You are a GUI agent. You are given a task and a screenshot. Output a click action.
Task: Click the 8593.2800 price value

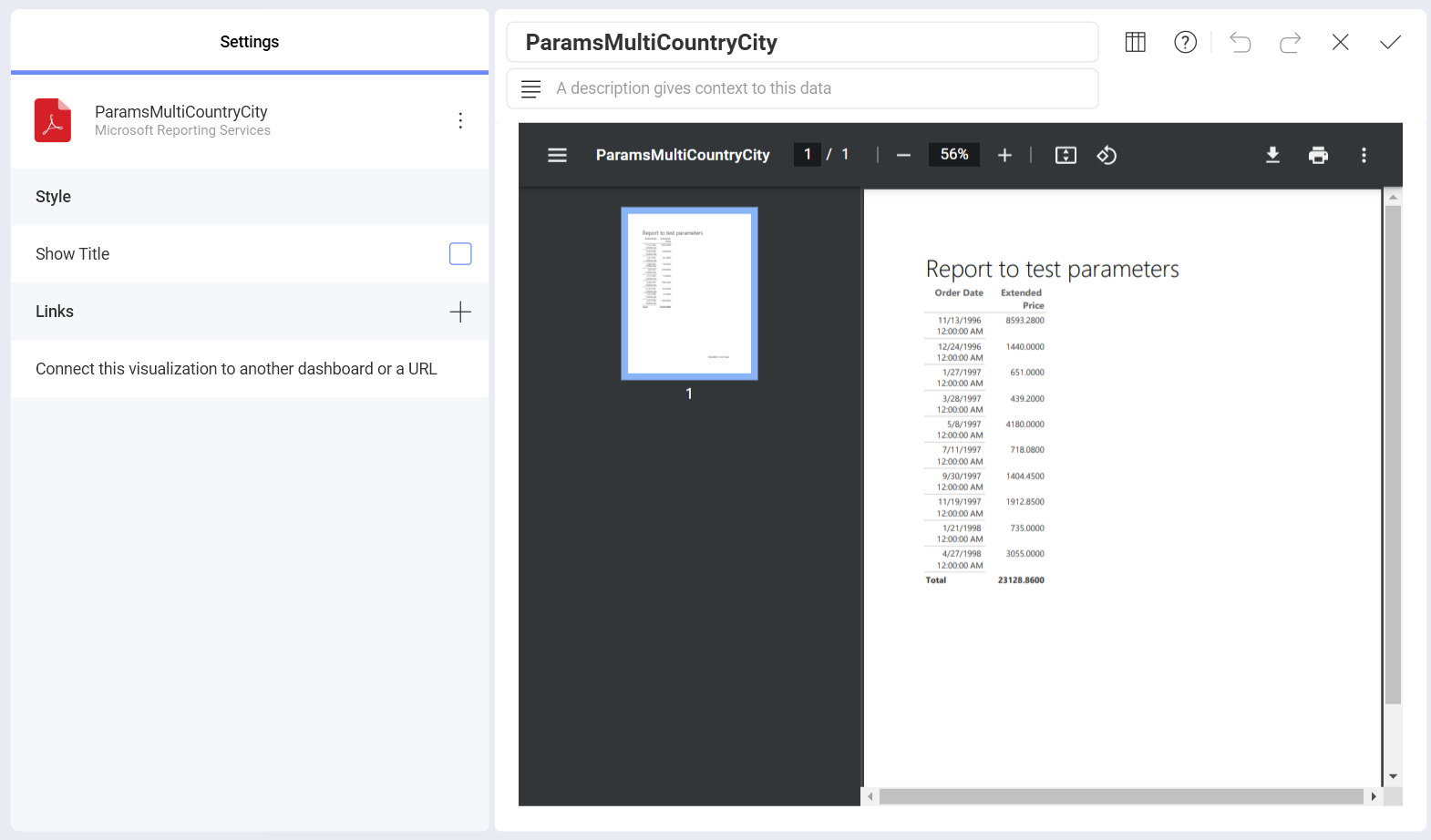(x=1024, y=321)
